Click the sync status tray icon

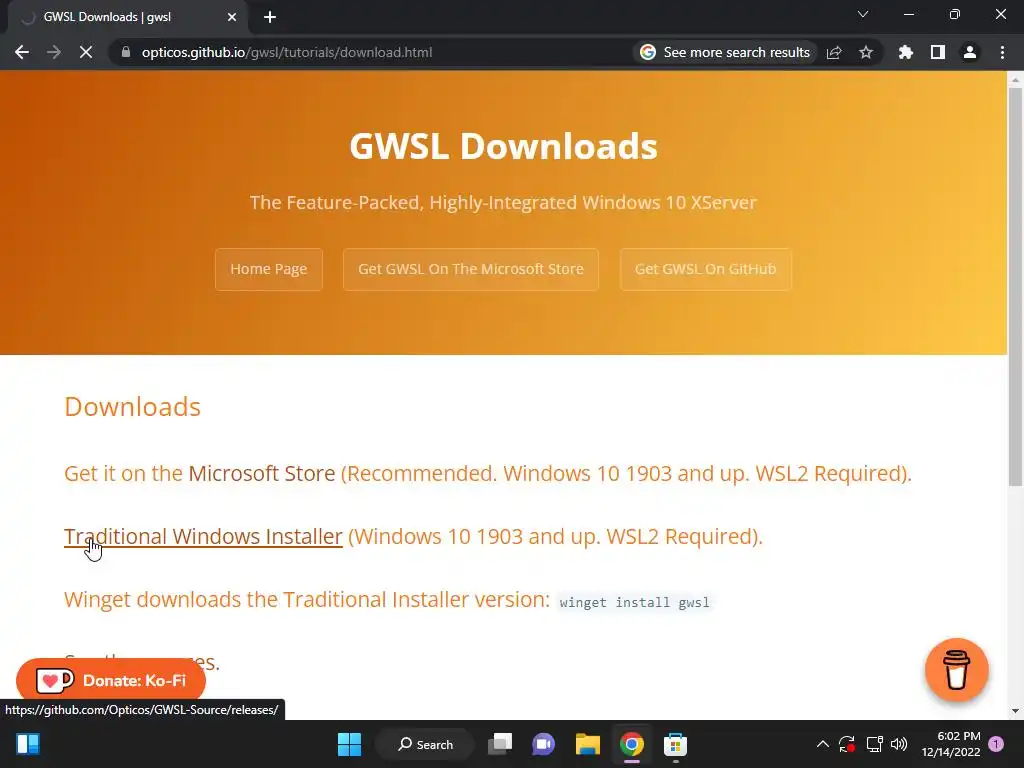pos(847,744)
